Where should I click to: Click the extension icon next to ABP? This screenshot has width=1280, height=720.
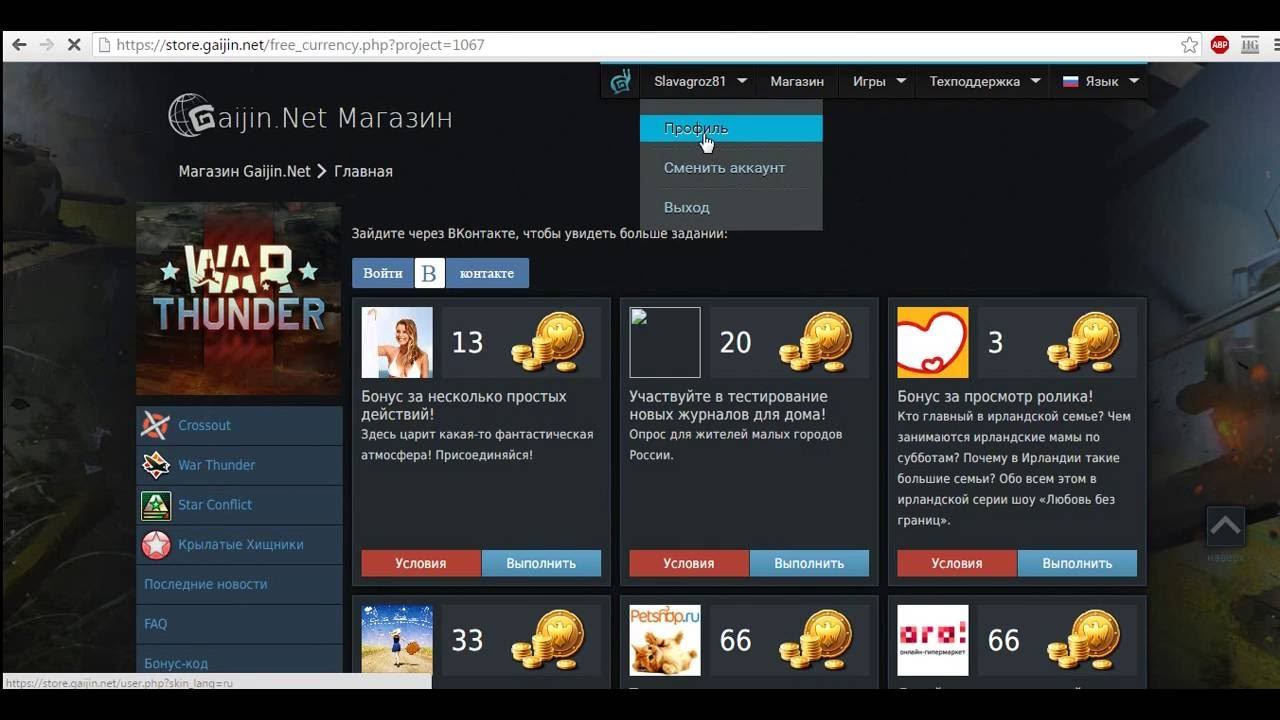tap(1249, 45)
